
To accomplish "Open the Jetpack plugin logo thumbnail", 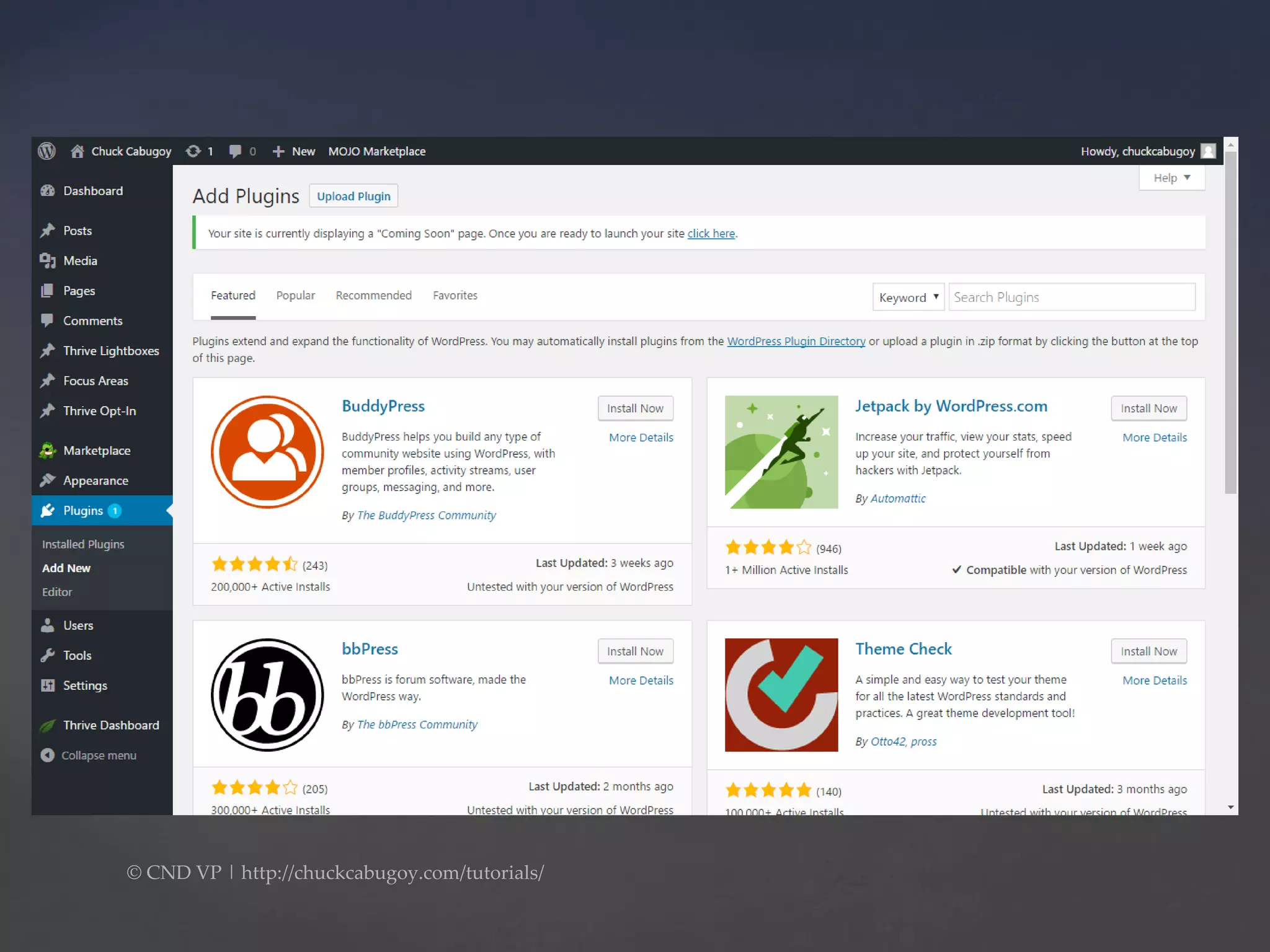I will click(x=781, y=452).
